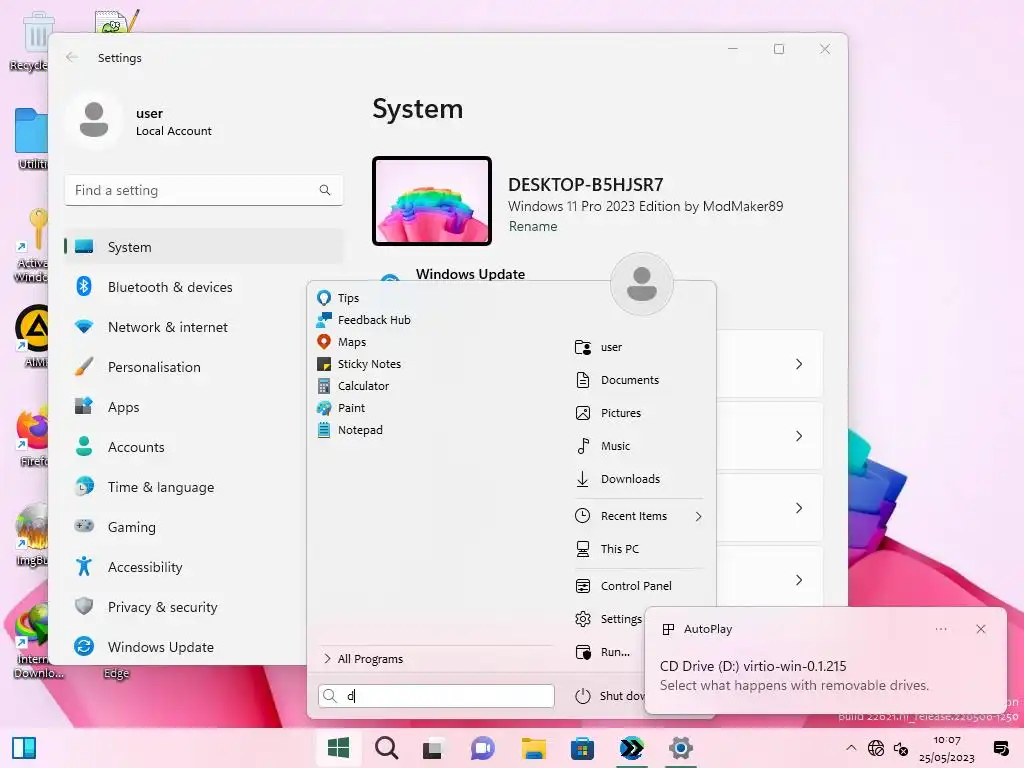1024x768 pixels.
Task: Expand Recent Items submenu arrow
Action: point(698,516)
